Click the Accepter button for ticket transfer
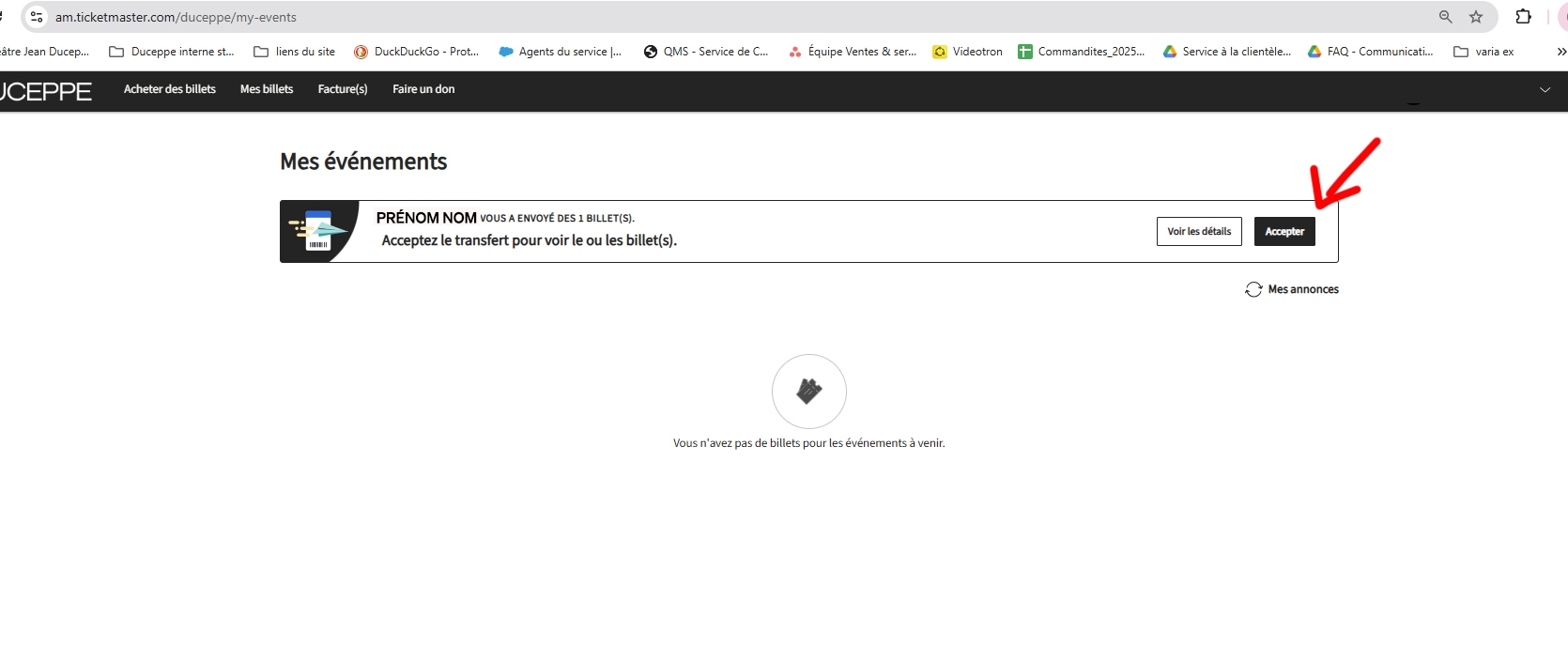The height and width of the screenshot is (661, 1568). click(1284, 232)
